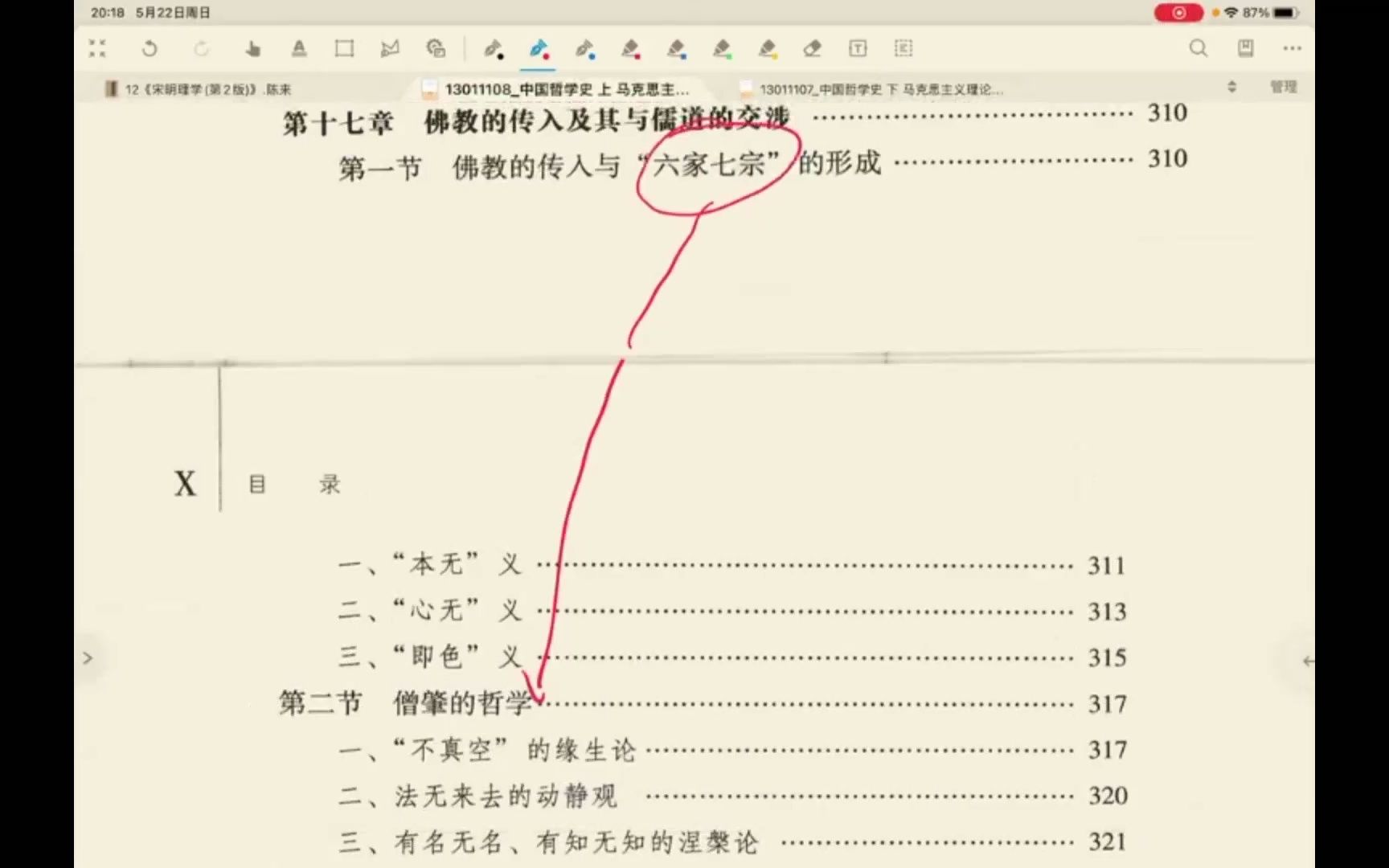Open the shapes tool

click(436, 49)
